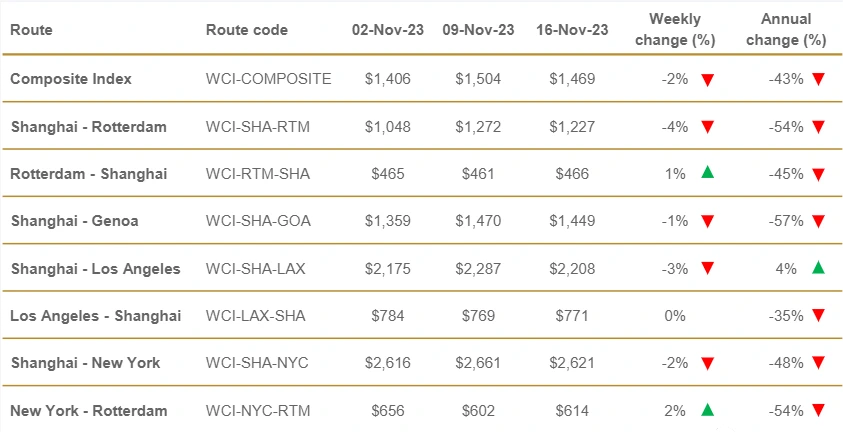843x432 pixels.
Task: Select the Shanghai - Los Angeles route name
Action: pos(96,269)
